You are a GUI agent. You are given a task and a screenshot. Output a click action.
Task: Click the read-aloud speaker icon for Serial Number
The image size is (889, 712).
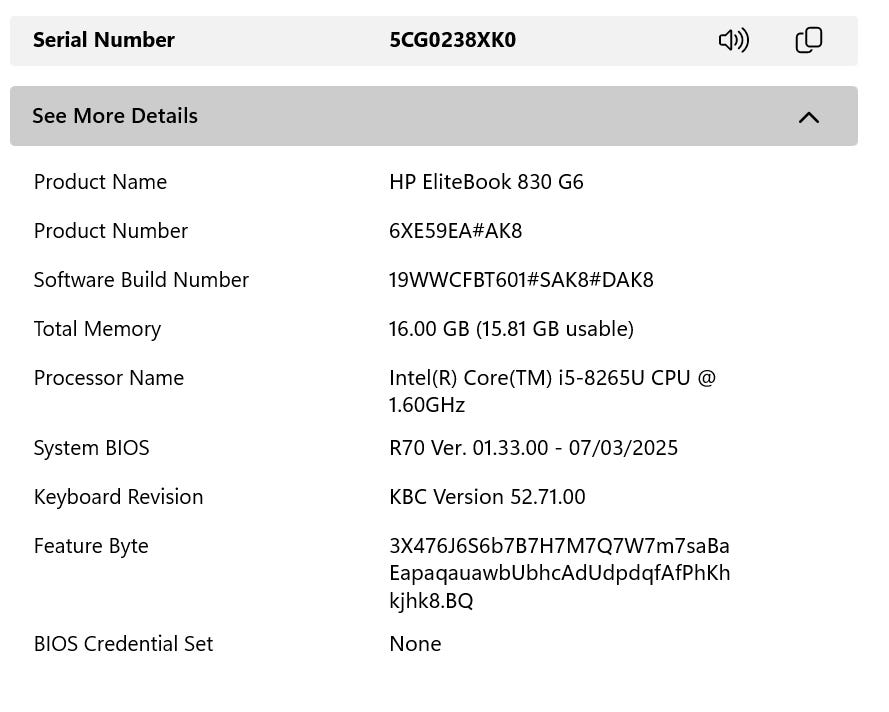[x=733, y=40]
